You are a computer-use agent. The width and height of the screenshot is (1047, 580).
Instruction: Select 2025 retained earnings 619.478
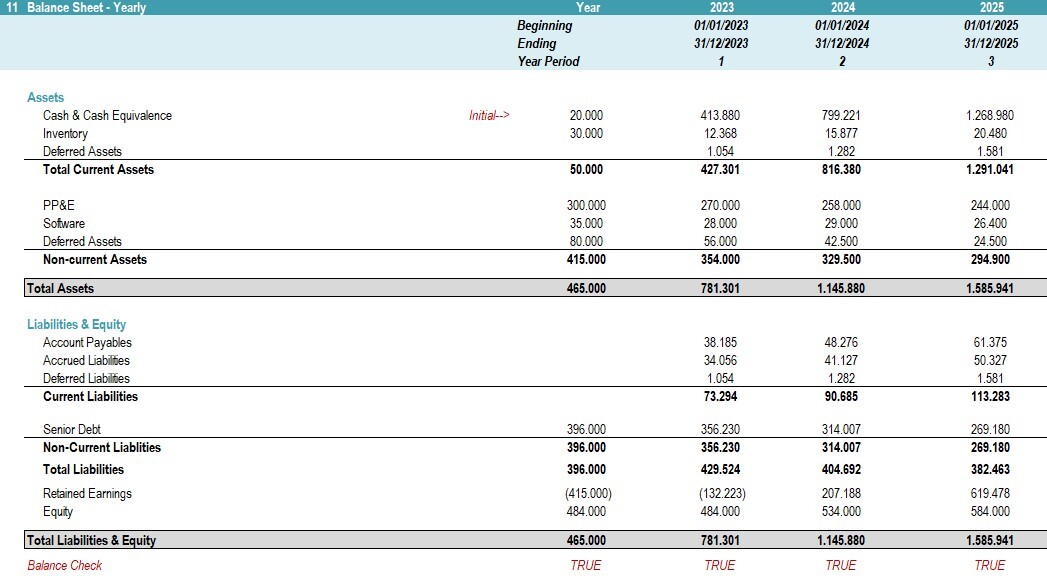coord(990,493)
